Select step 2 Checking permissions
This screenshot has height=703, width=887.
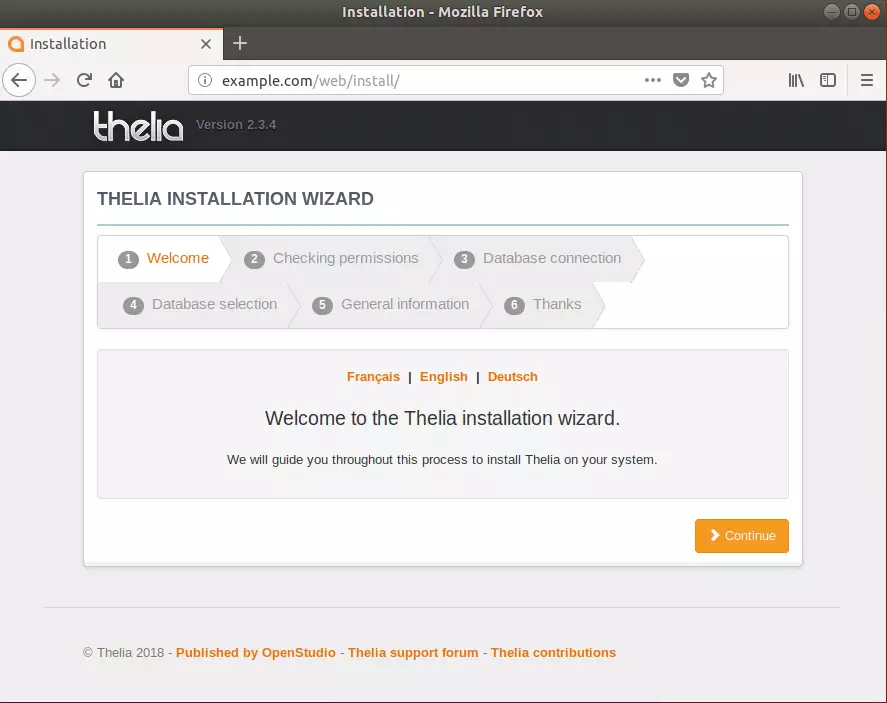pyautogui.click(x=331, y=258)
